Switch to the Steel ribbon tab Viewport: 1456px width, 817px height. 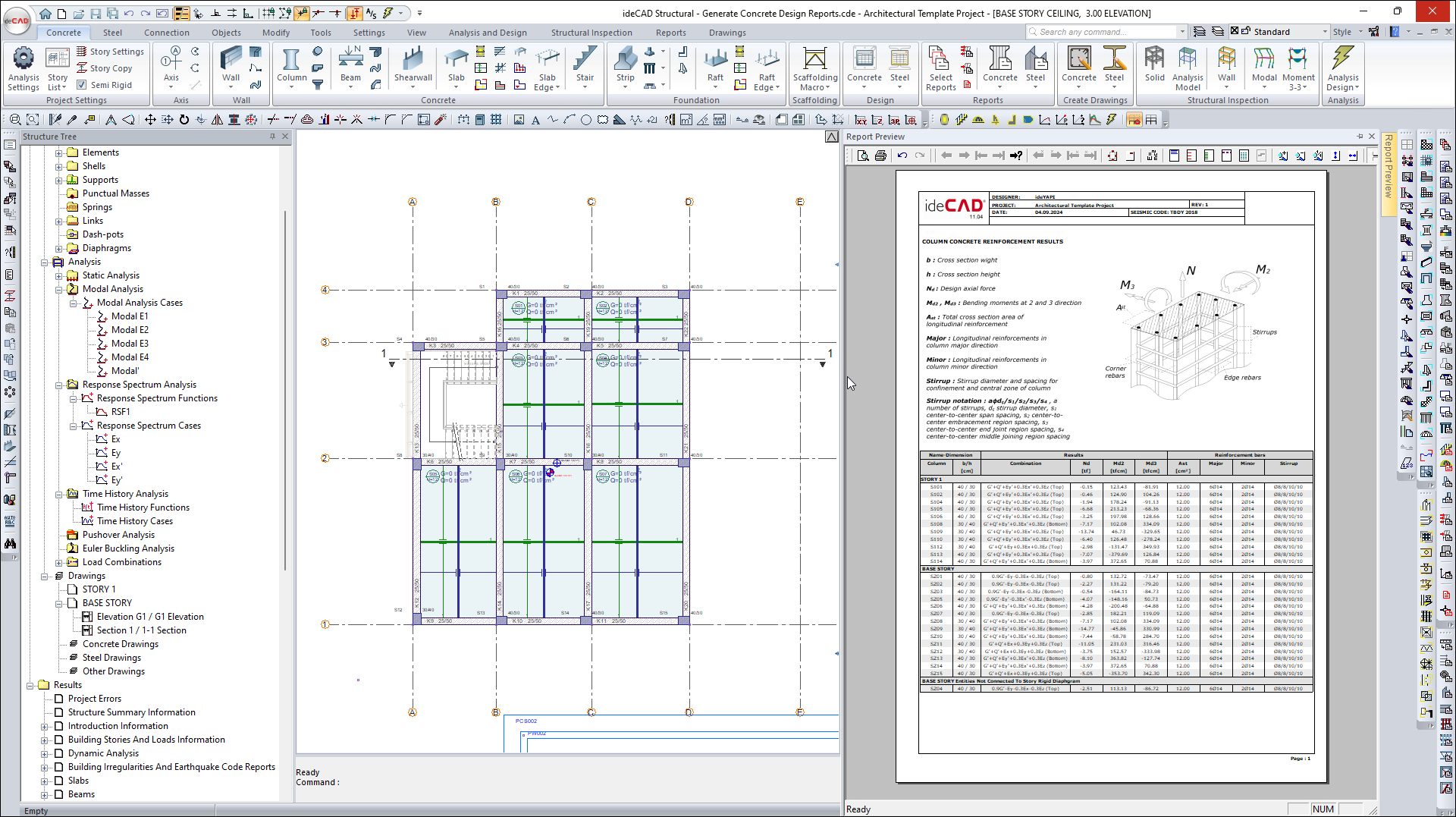click(112, 33)
